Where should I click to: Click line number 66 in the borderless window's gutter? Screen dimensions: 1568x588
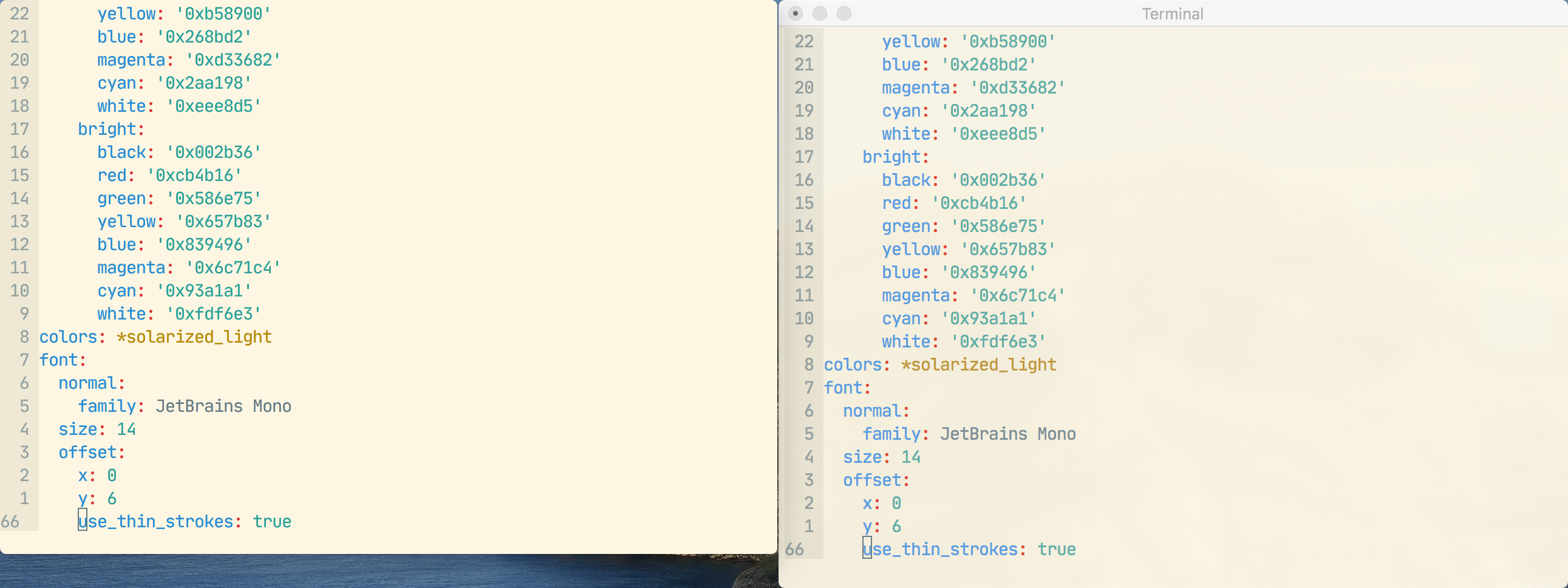point(10,522)
